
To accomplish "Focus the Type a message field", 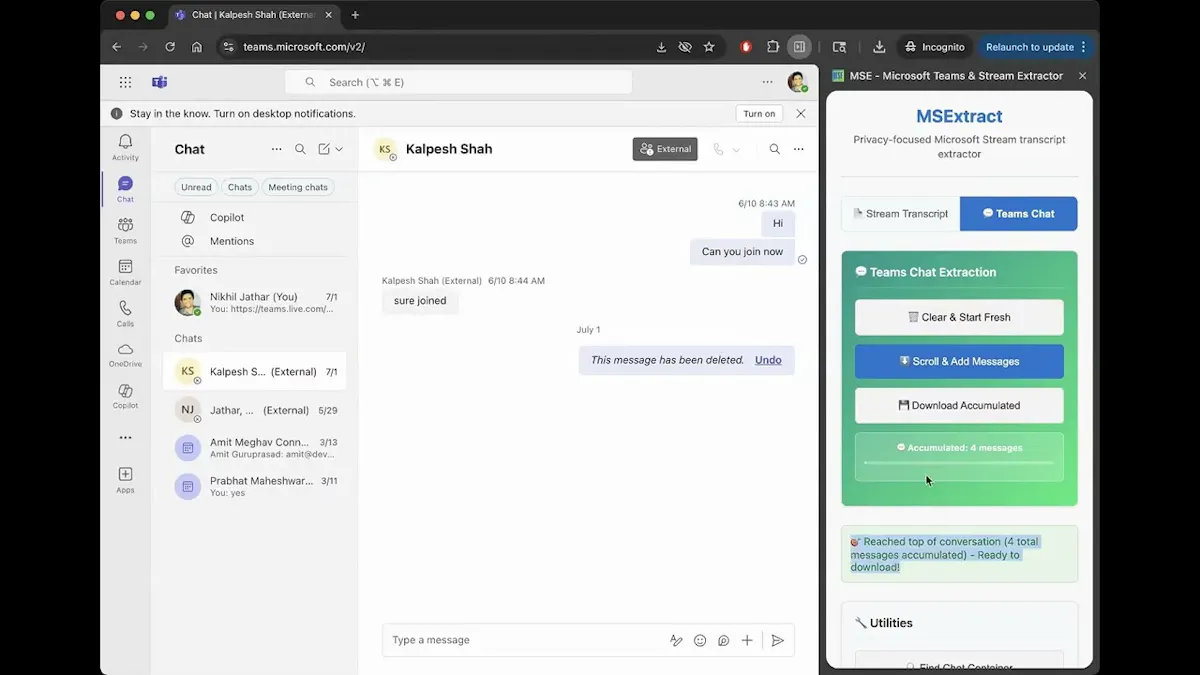I will (525, 640).
